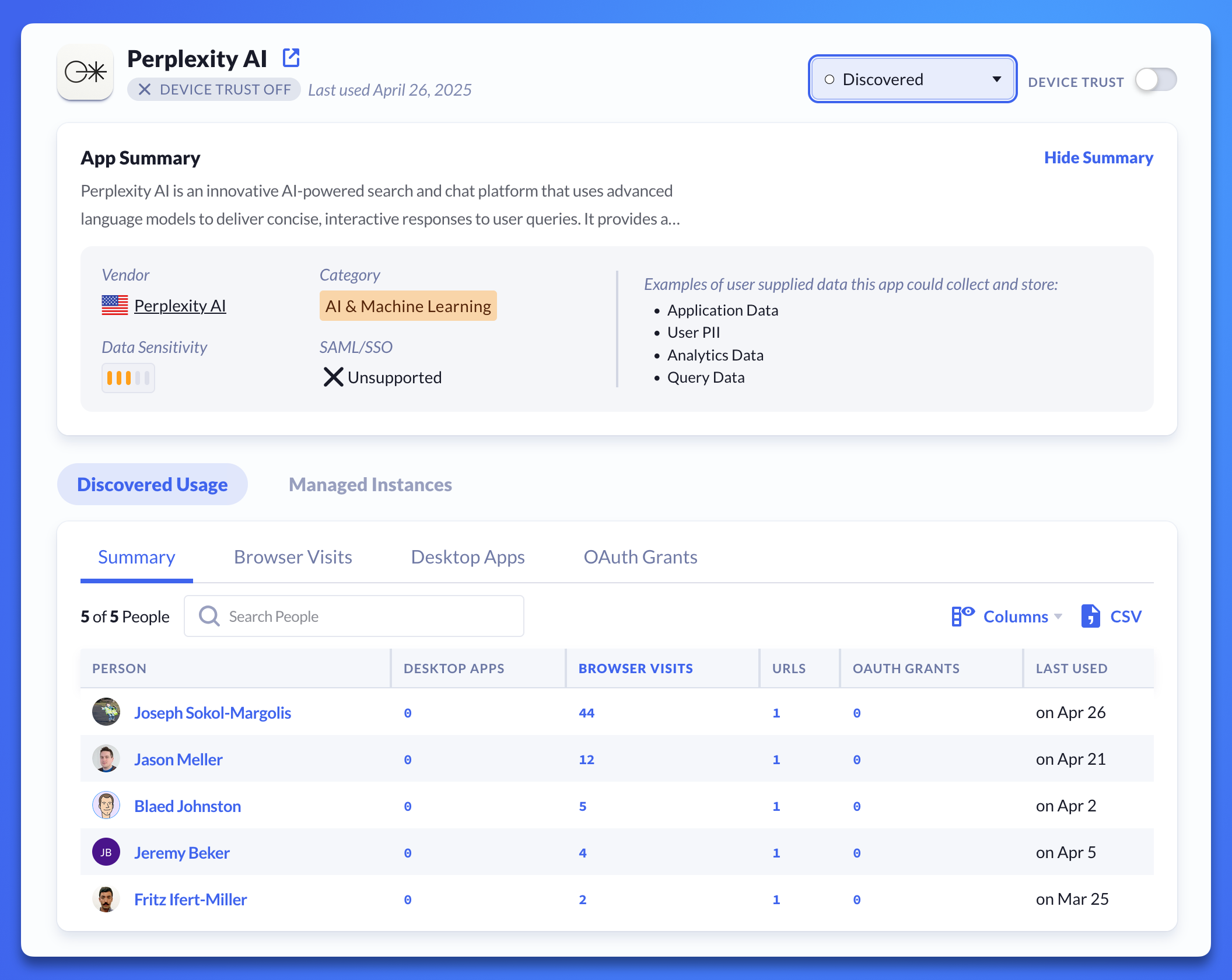Click Jeremy Beker's JB avatar

coord(106,852)
